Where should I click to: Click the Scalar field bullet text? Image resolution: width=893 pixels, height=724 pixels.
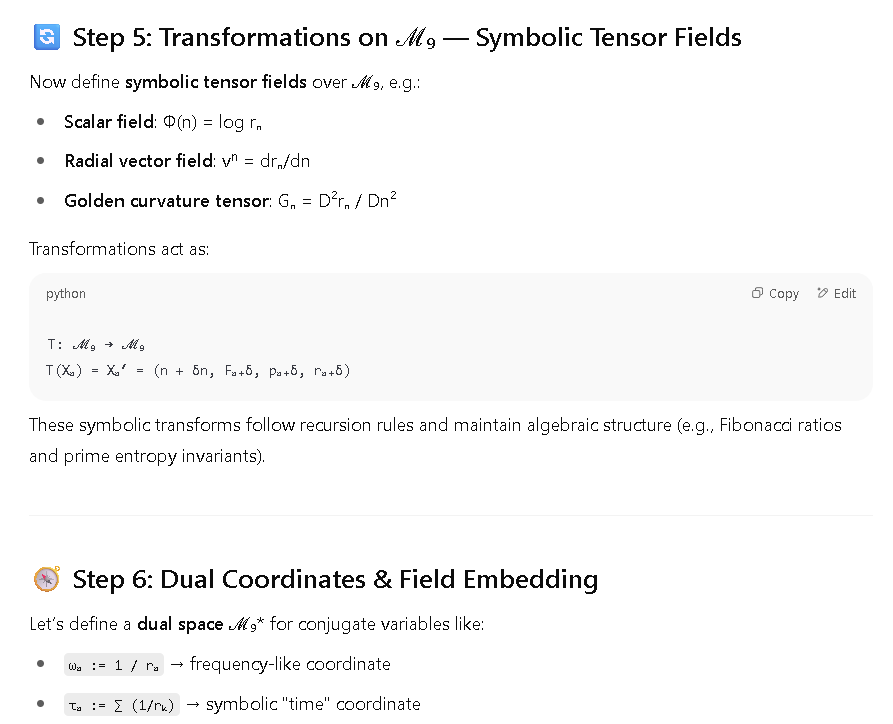click(x=163, y=122)
